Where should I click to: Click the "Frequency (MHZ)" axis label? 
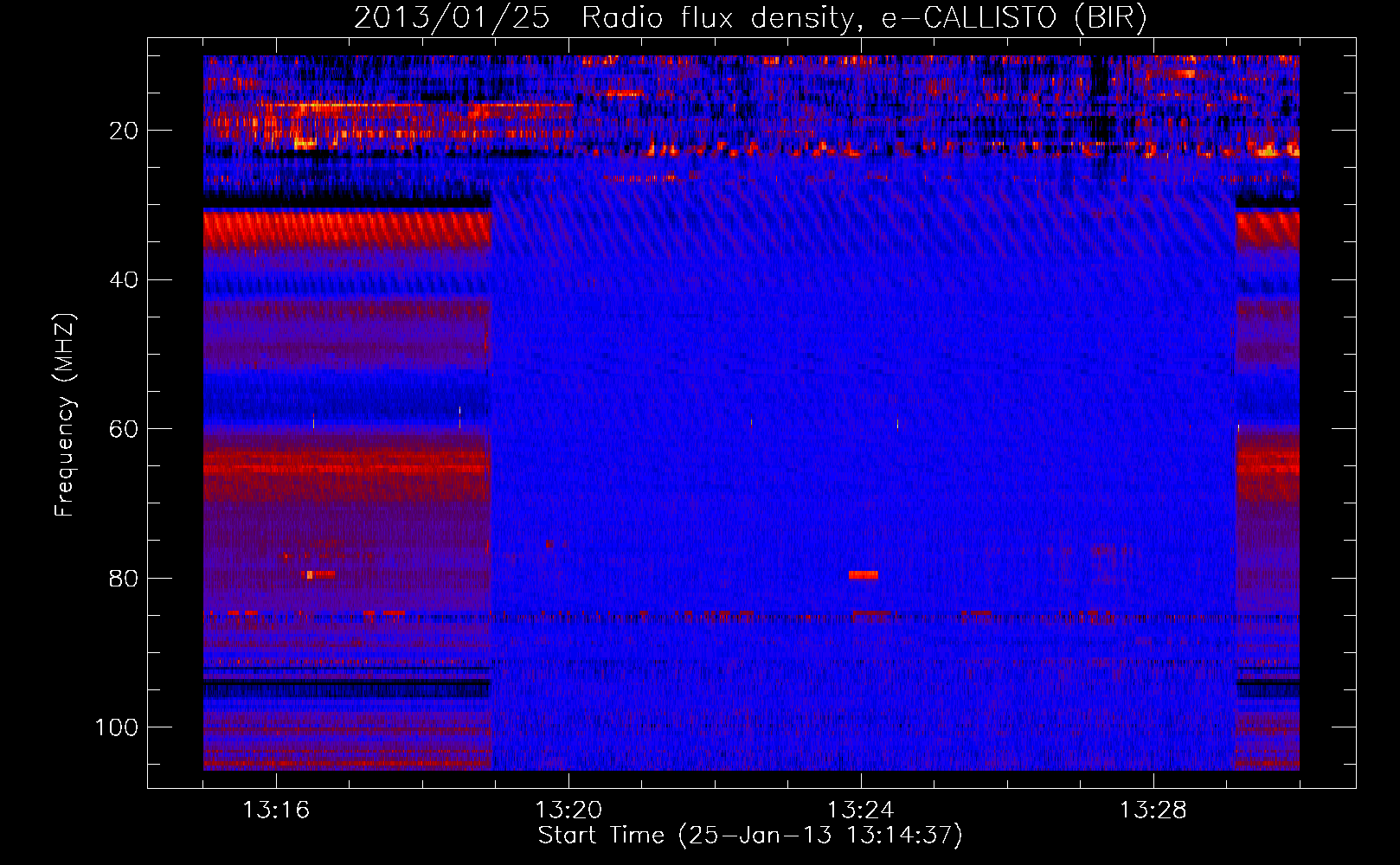point(65,414)
